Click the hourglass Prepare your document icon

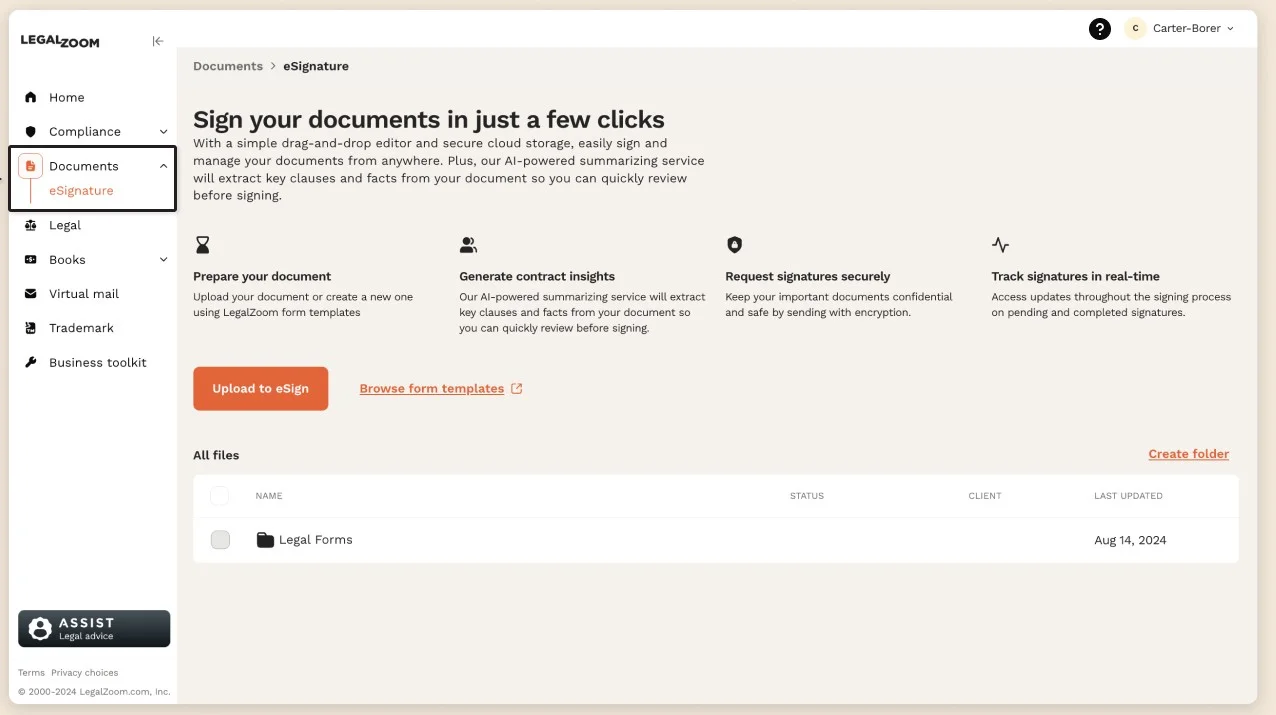[203, 245]
